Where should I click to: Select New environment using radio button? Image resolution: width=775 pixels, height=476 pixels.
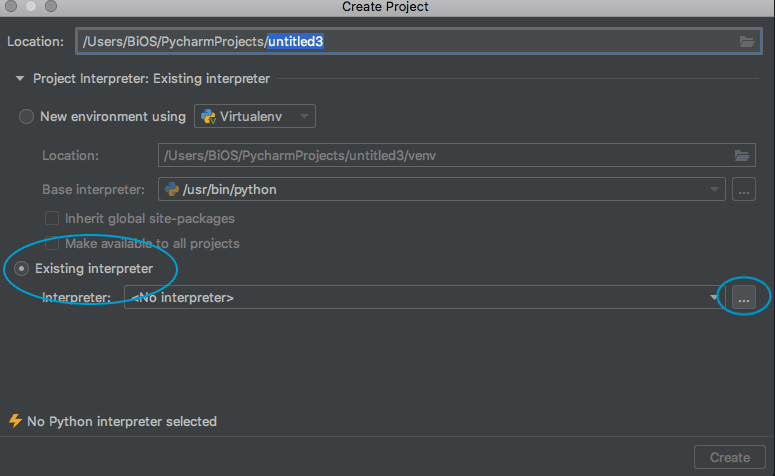coord(26,117)
